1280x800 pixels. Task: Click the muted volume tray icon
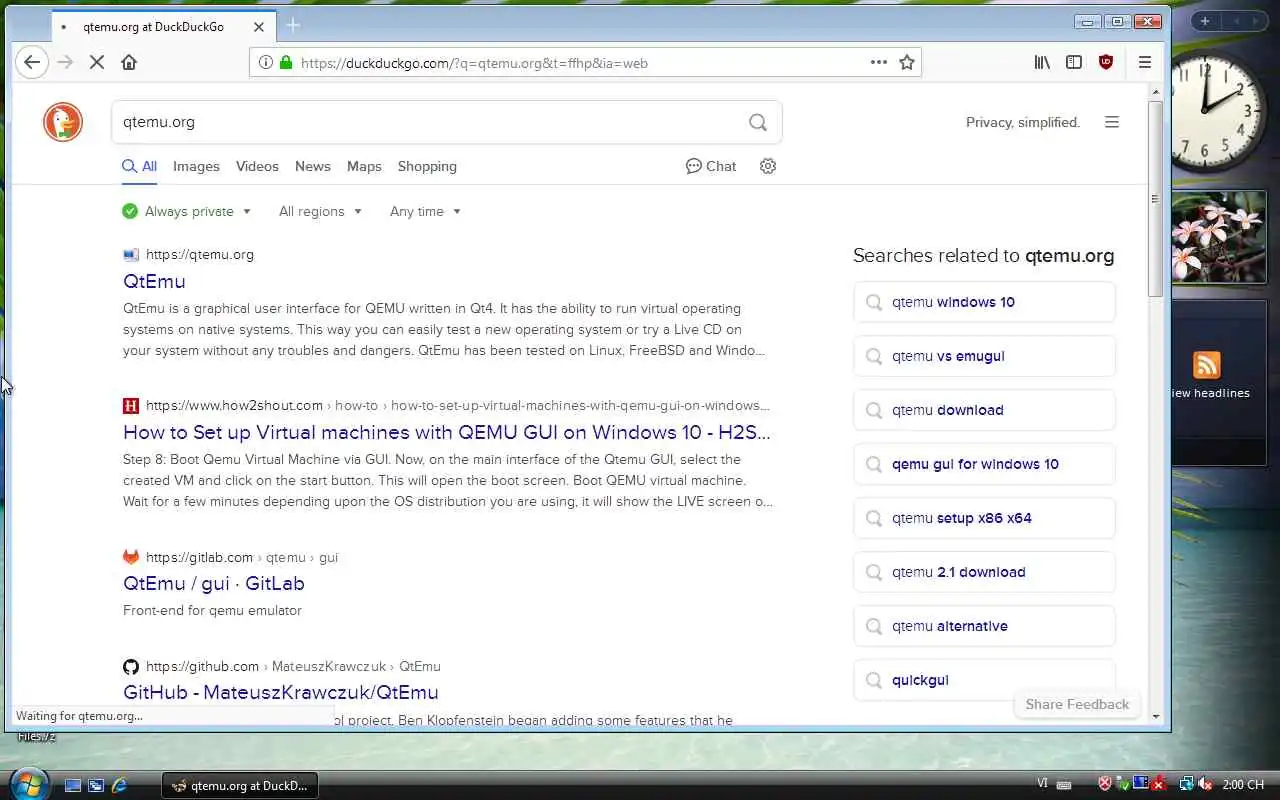coord(1205,785)
